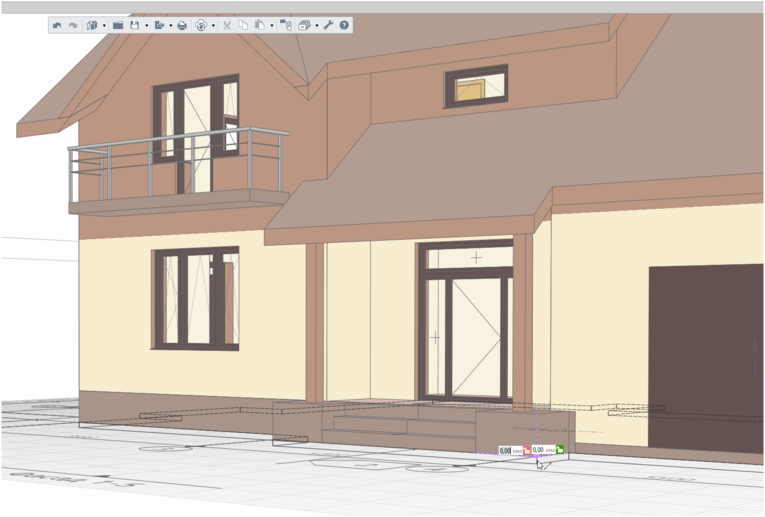The height and width of the screenshot is (517, 765).
Task: Click the Copy icon in the toolbar
Action: pyautogui.click(x=243, y=25)
